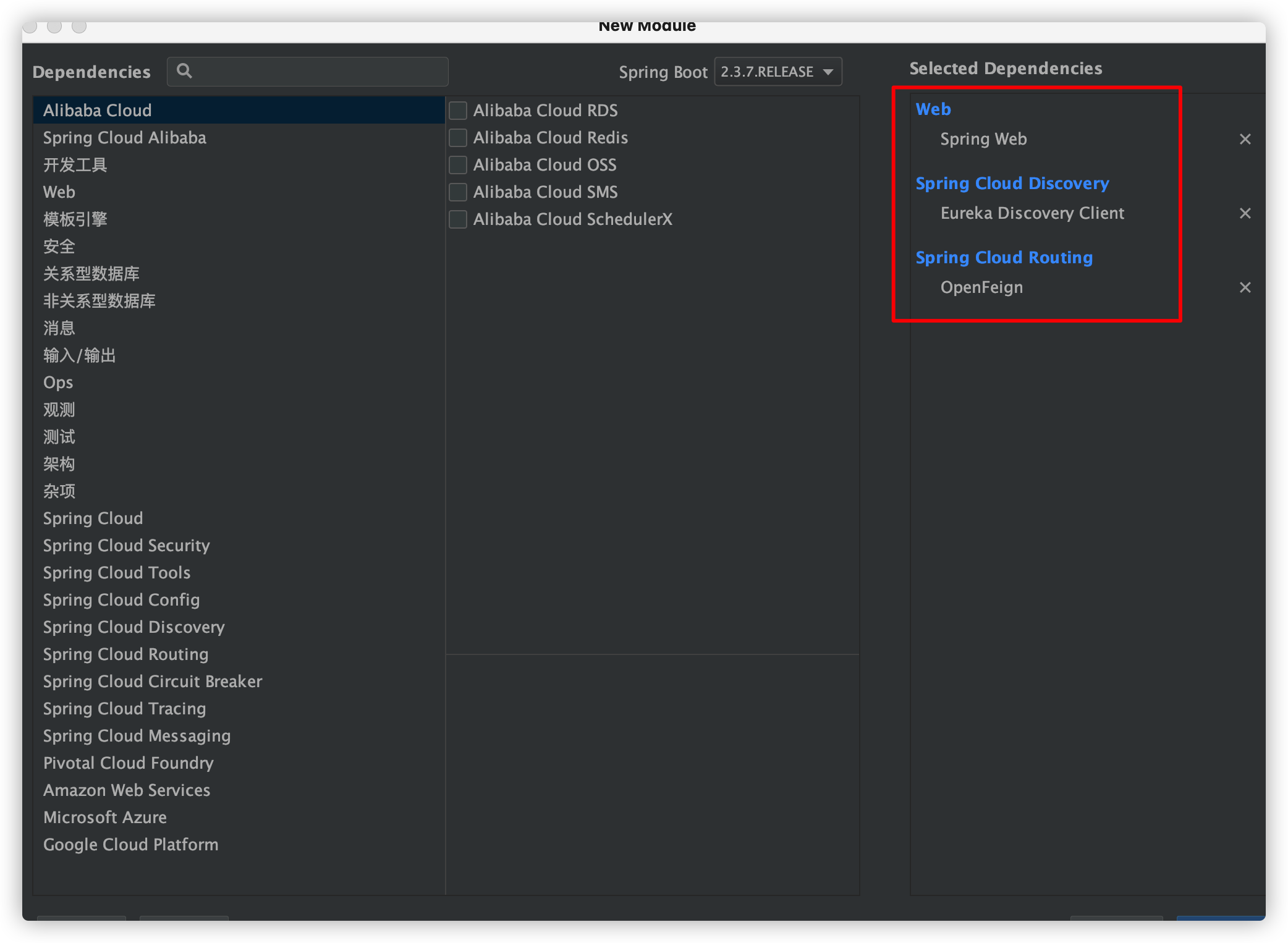Select the Ops category
This screenshot has width=1288, height=943.
(239, 383)
